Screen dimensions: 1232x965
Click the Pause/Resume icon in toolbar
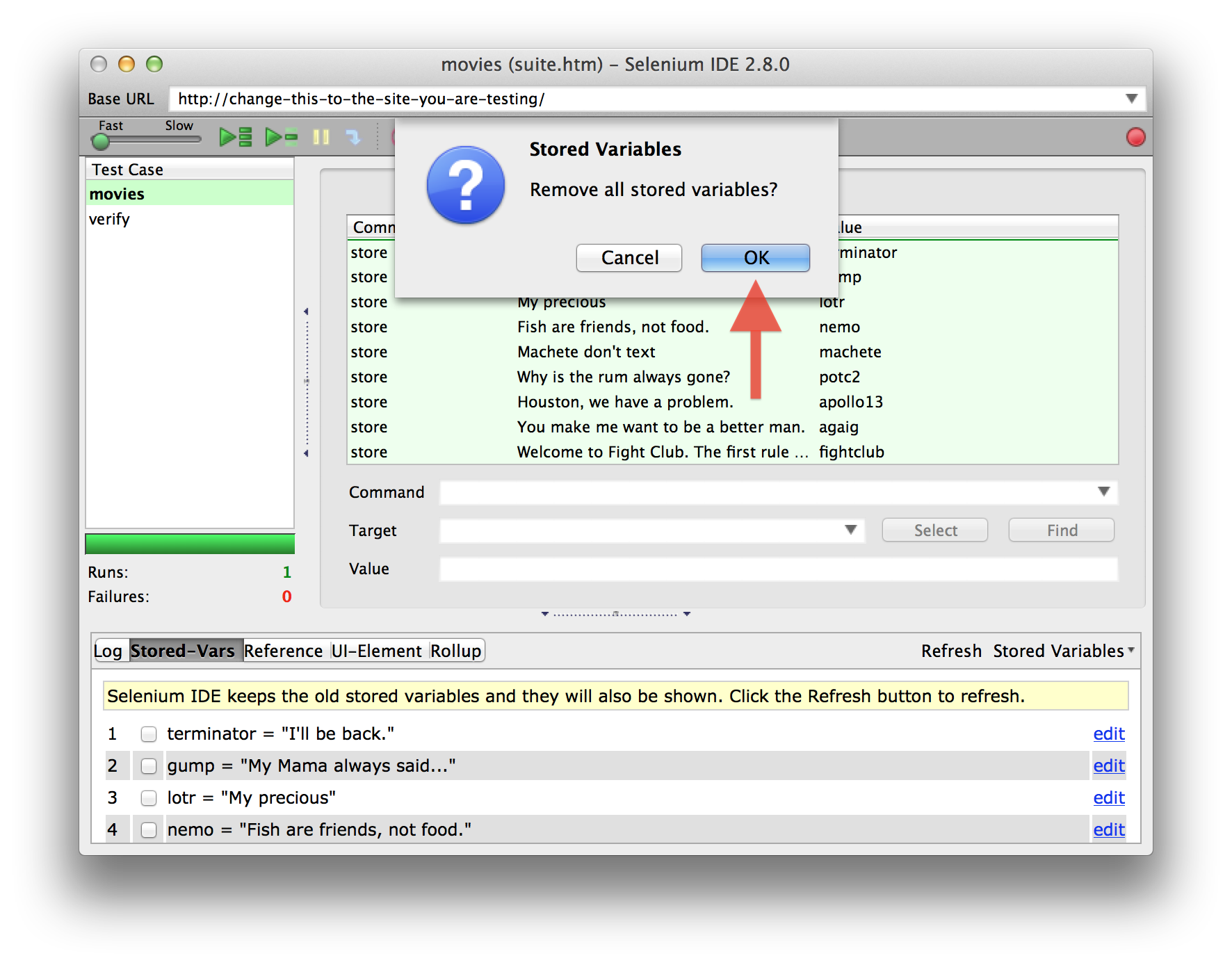click(321, 137)
